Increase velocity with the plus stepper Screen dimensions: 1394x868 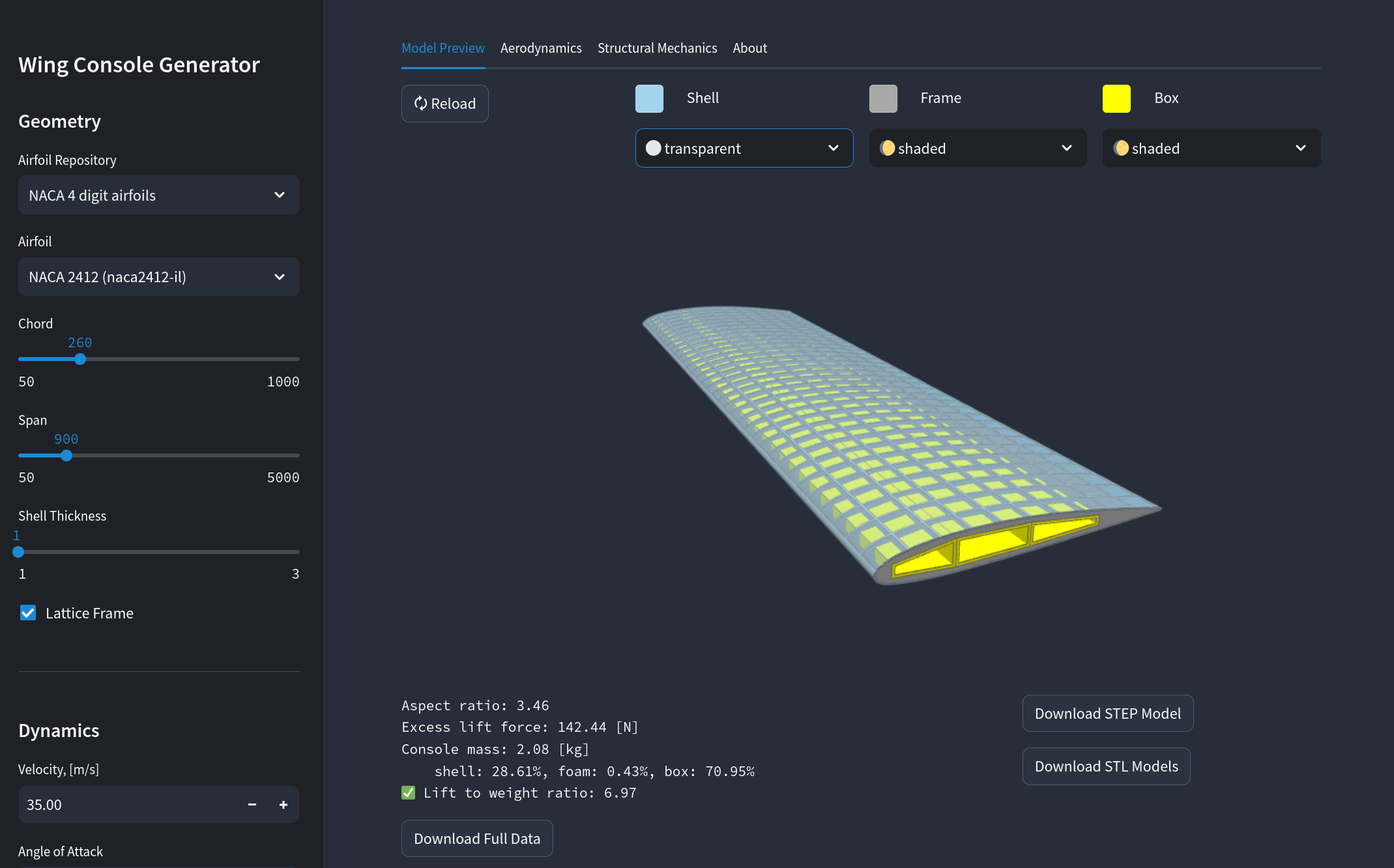(x=283, y=805)
